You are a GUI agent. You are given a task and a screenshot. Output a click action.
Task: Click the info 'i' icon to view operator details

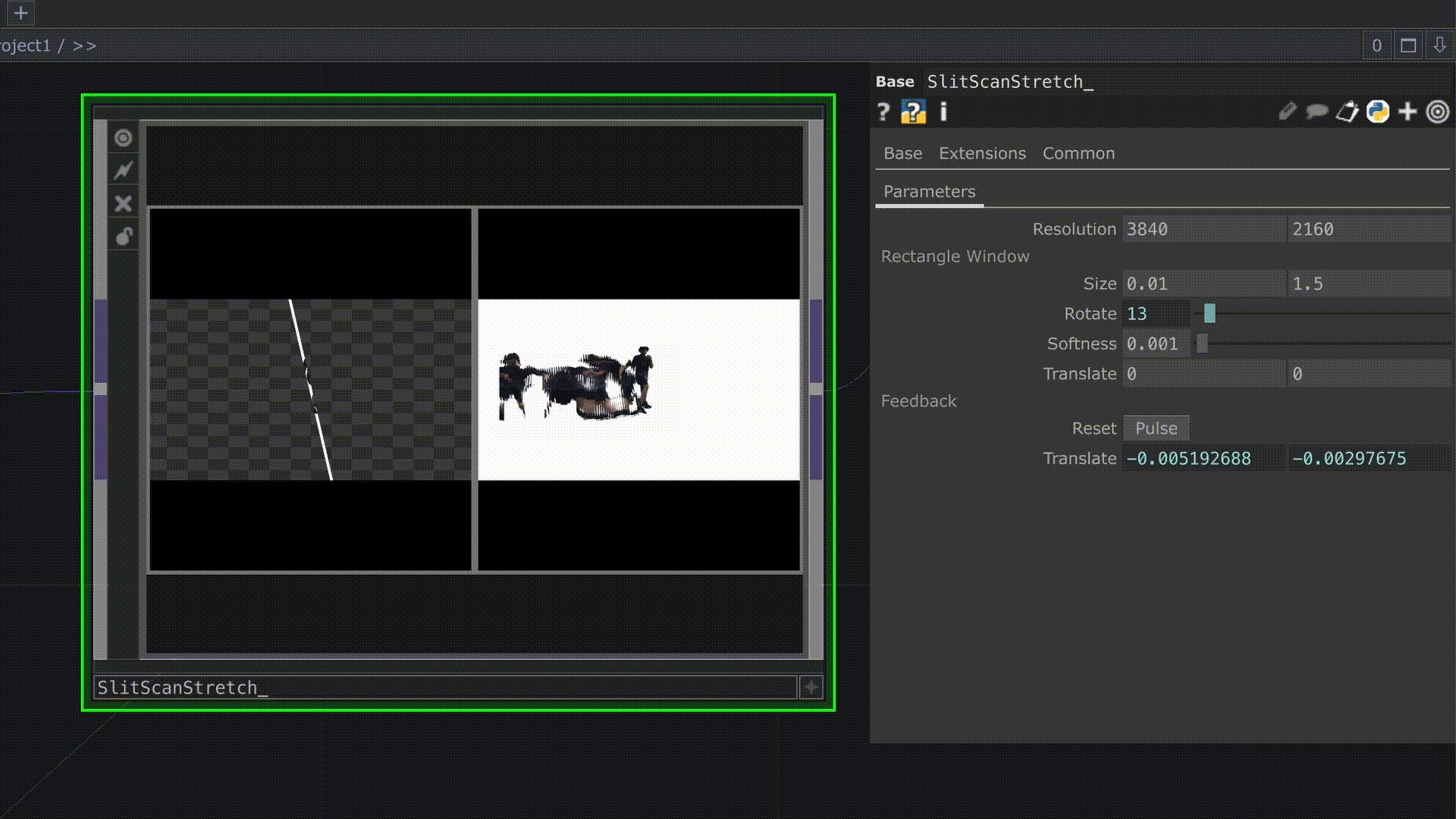click(x=943, y=112)
